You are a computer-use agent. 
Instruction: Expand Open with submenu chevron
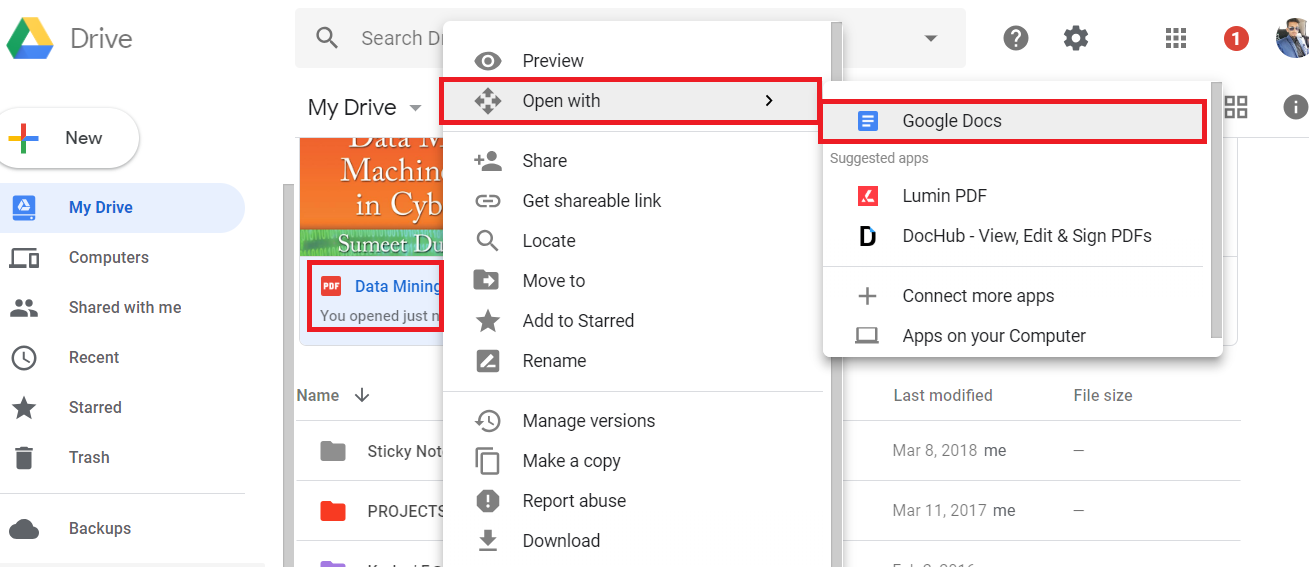click(x=768, y=101)
